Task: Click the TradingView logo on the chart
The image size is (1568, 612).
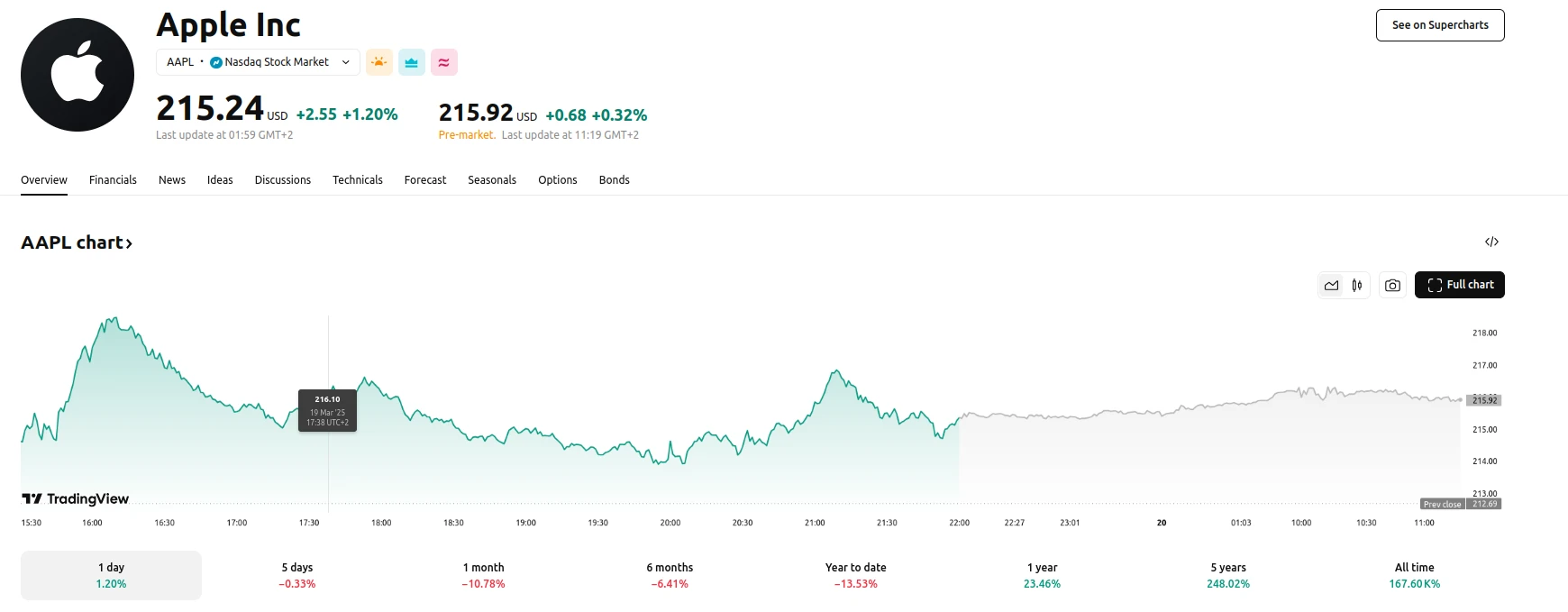Action: pyautogui.click(x=76, y=498)
